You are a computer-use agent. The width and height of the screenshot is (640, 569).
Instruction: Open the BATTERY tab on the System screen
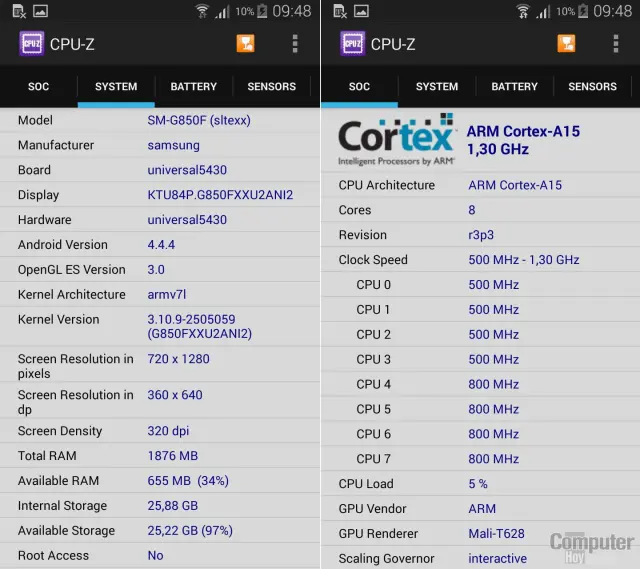pyautogui.click(x=193, y=87)
